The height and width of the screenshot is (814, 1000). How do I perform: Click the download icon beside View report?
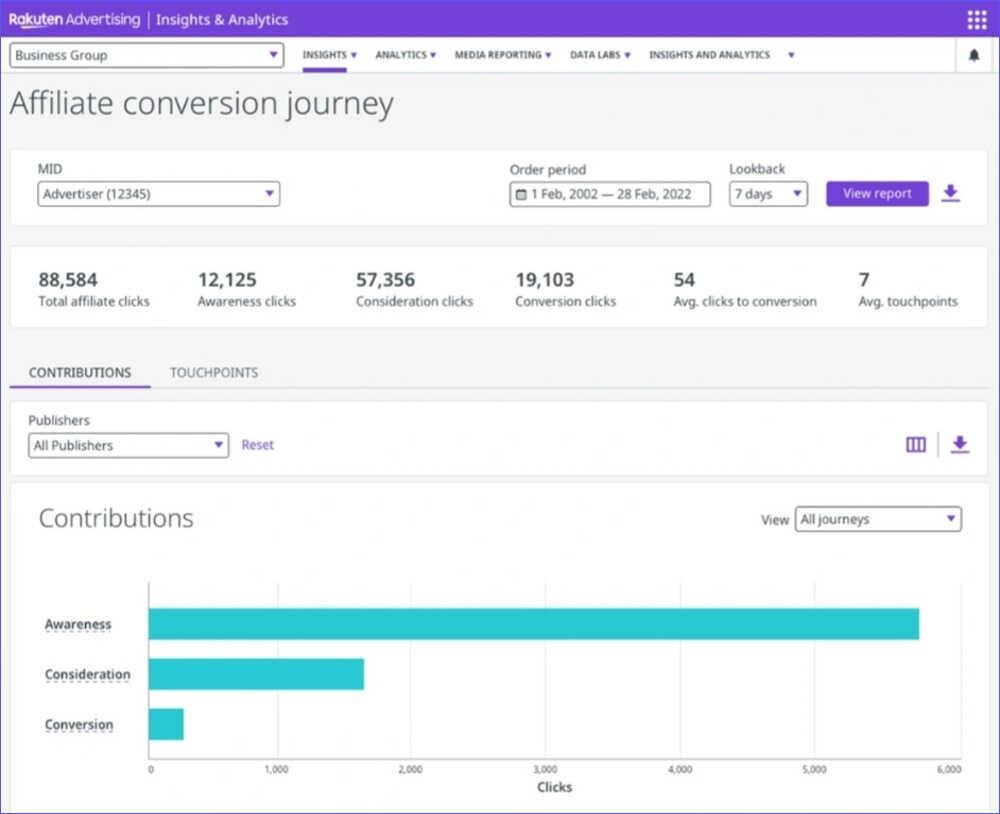coord(950,192)
